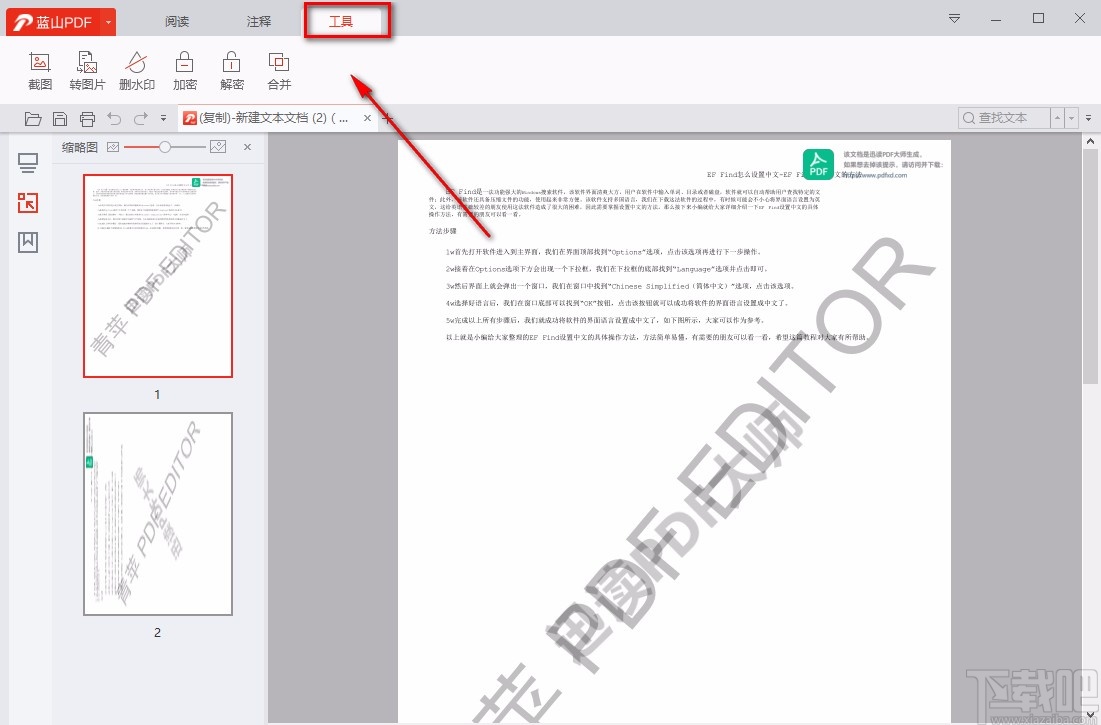Switch to the page view sidebar panel

click(x=28, y=162)
